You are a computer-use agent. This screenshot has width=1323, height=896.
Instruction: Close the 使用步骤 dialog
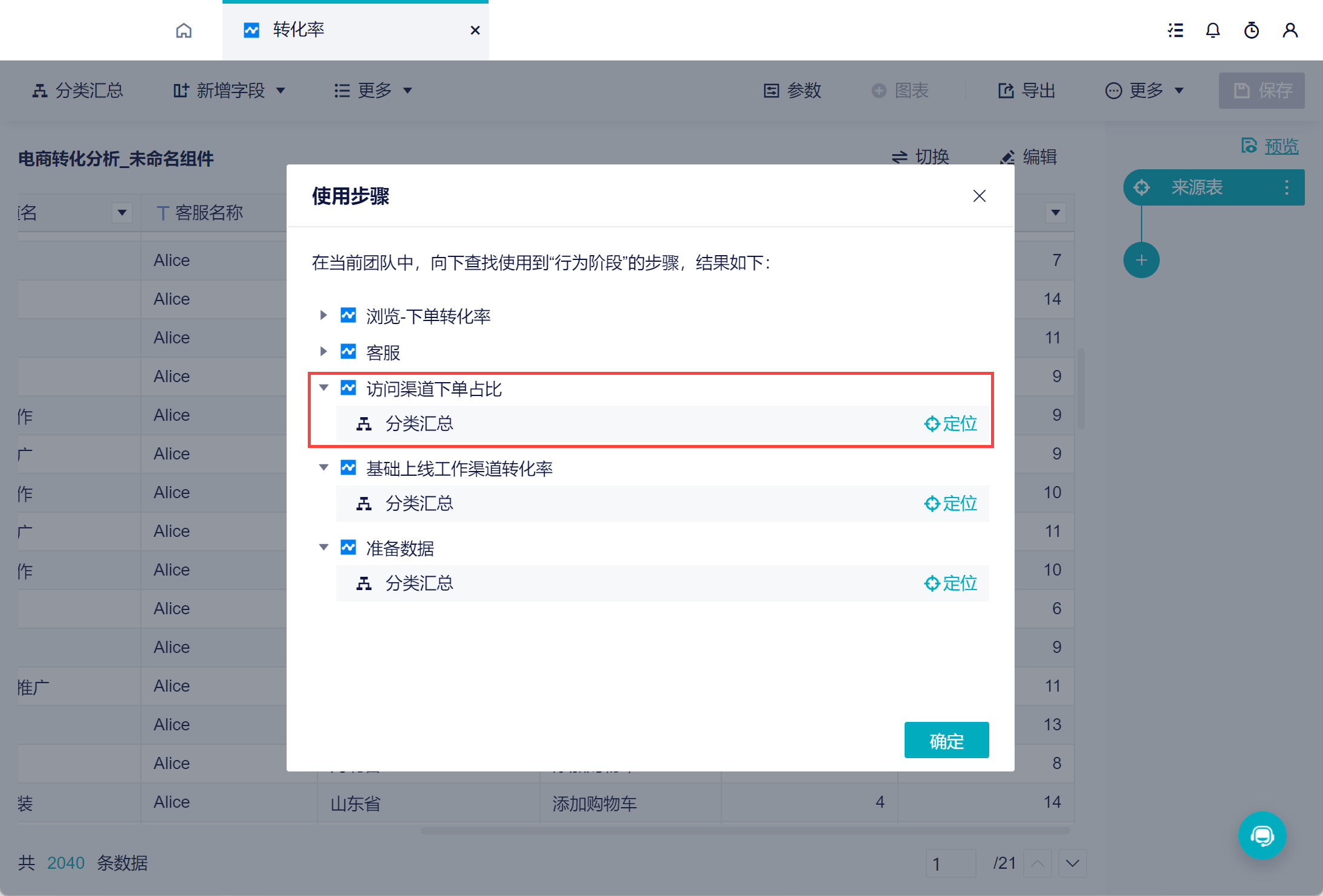click(979, 196)
